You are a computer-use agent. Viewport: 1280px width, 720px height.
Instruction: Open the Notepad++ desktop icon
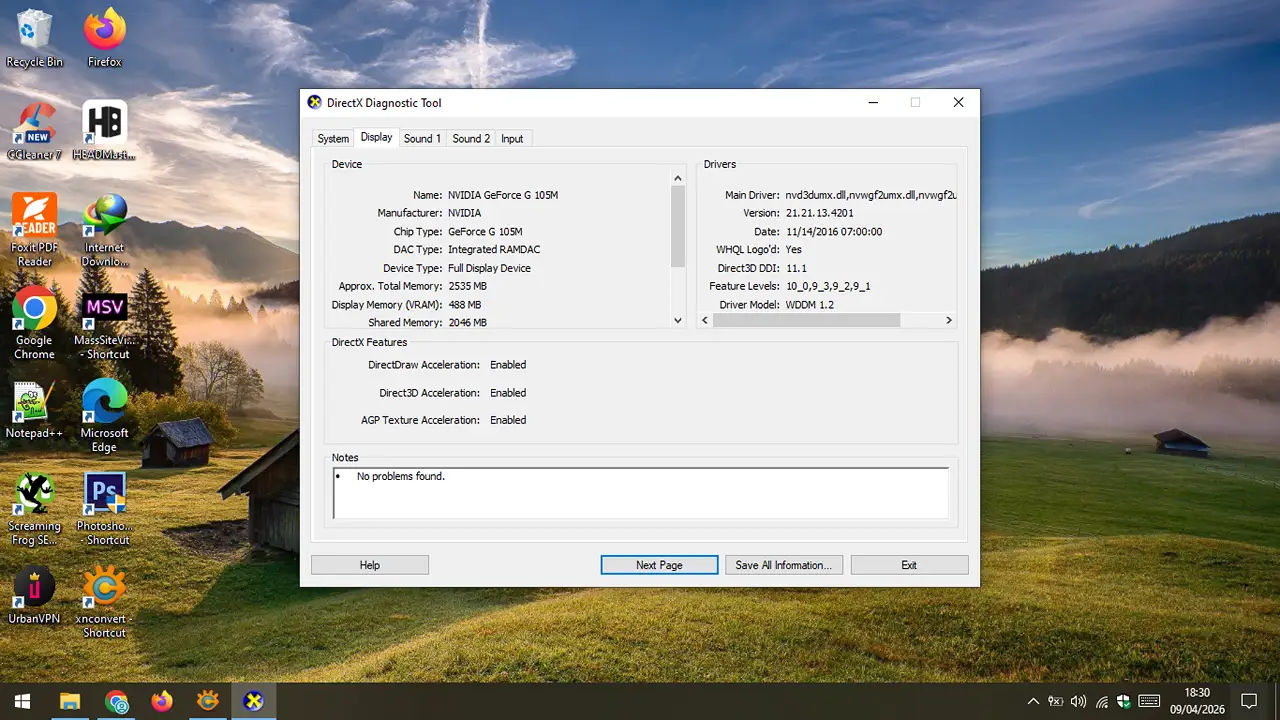pyautogui.click(x=34, y=410)
